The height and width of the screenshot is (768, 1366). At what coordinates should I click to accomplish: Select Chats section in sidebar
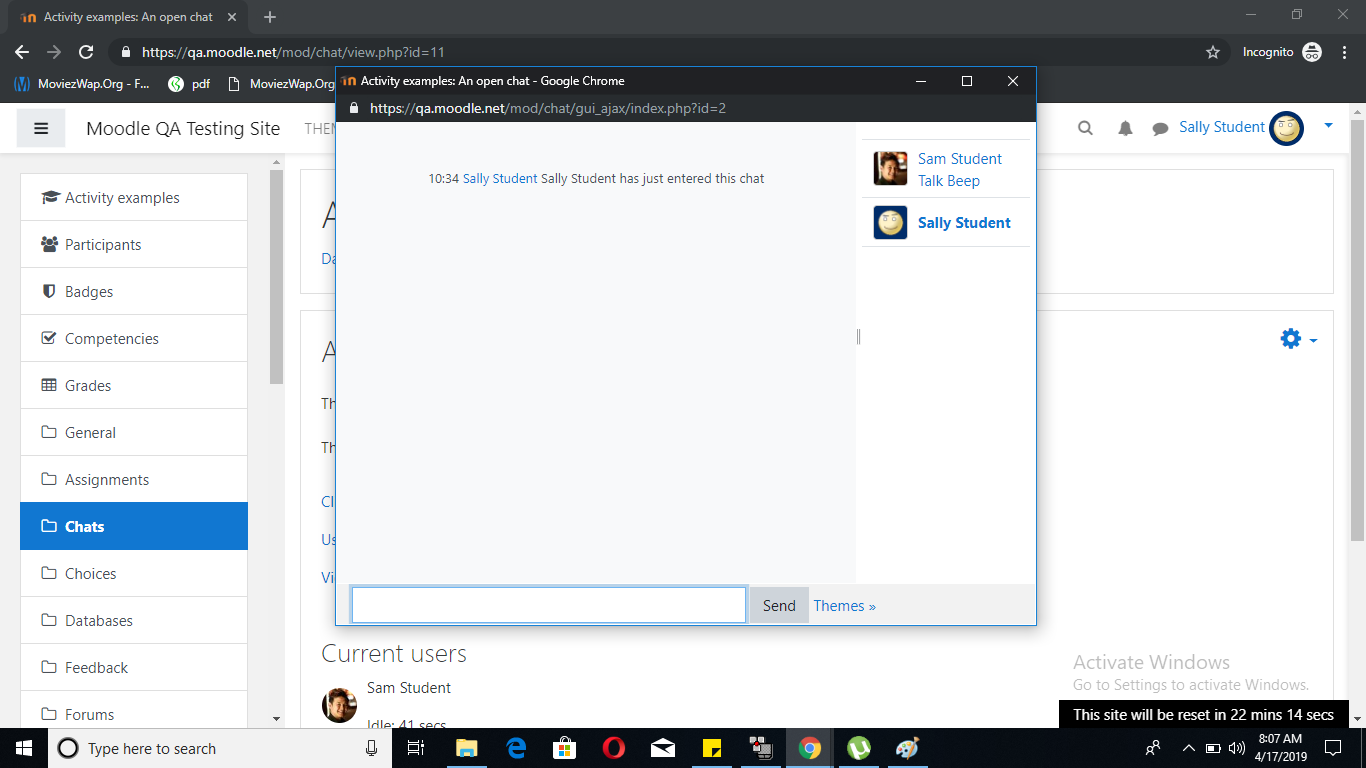134,526
